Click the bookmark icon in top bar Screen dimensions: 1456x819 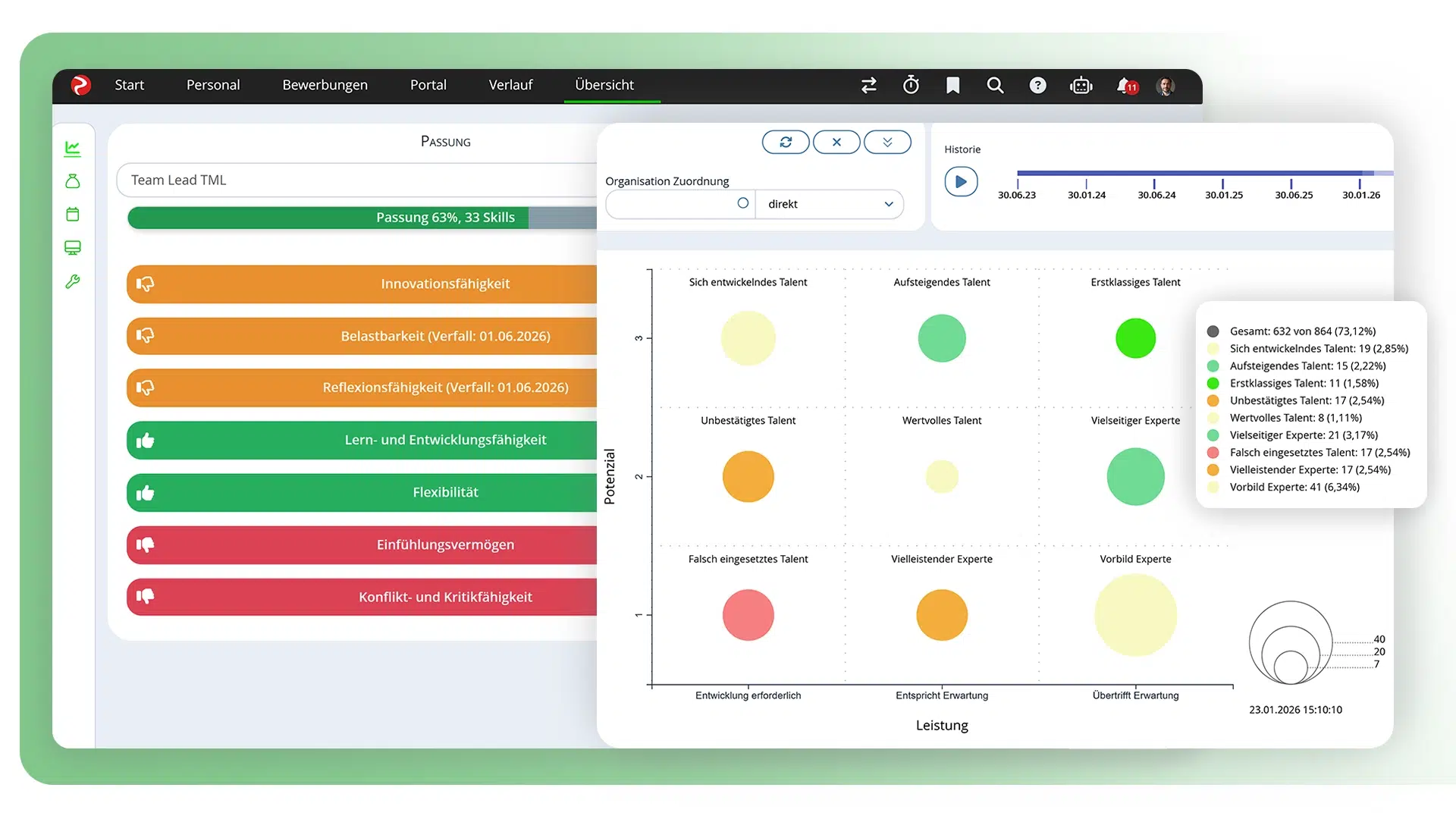(x=953, y=86)
